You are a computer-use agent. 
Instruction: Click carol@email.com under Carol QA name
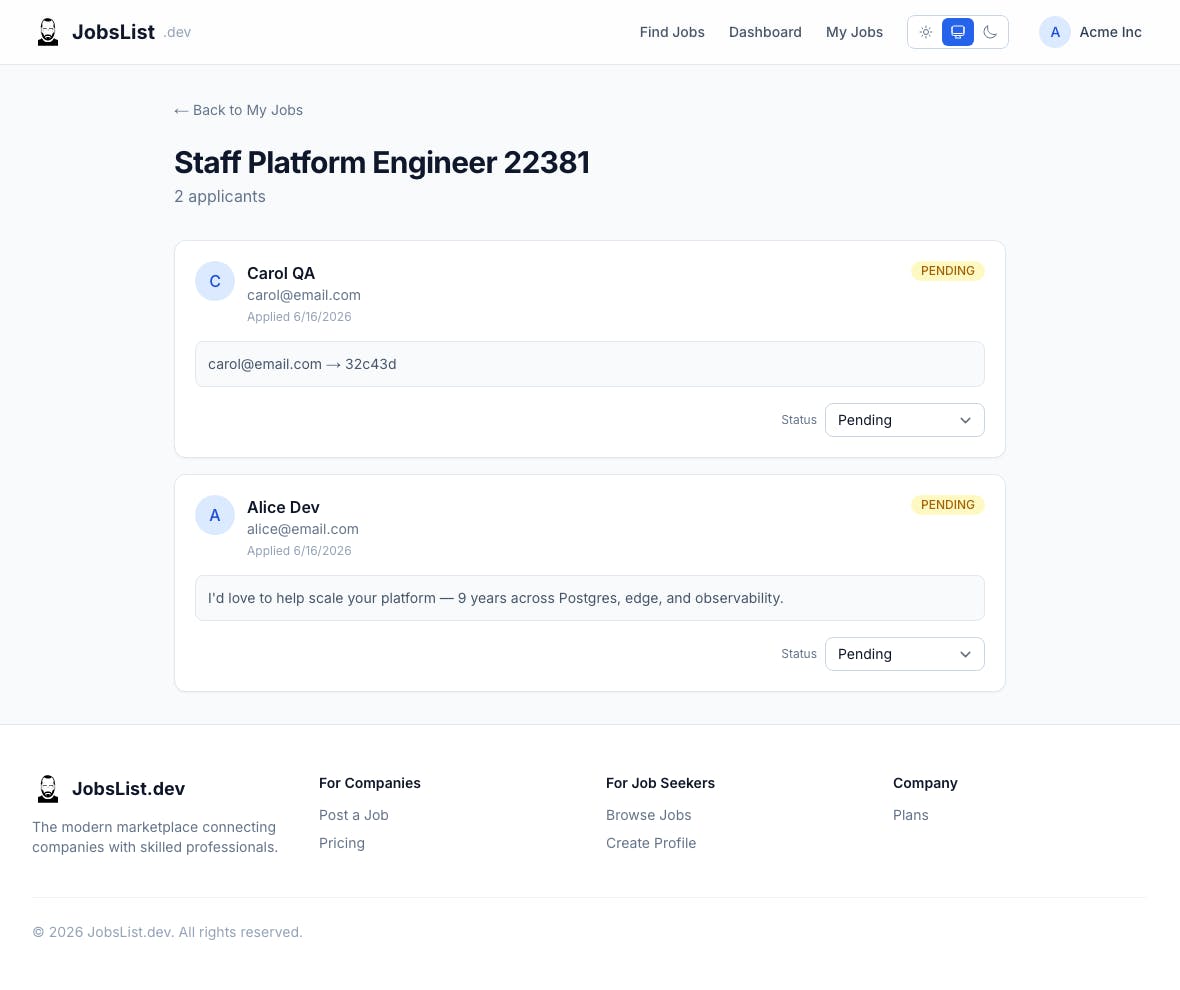[303, 296]
